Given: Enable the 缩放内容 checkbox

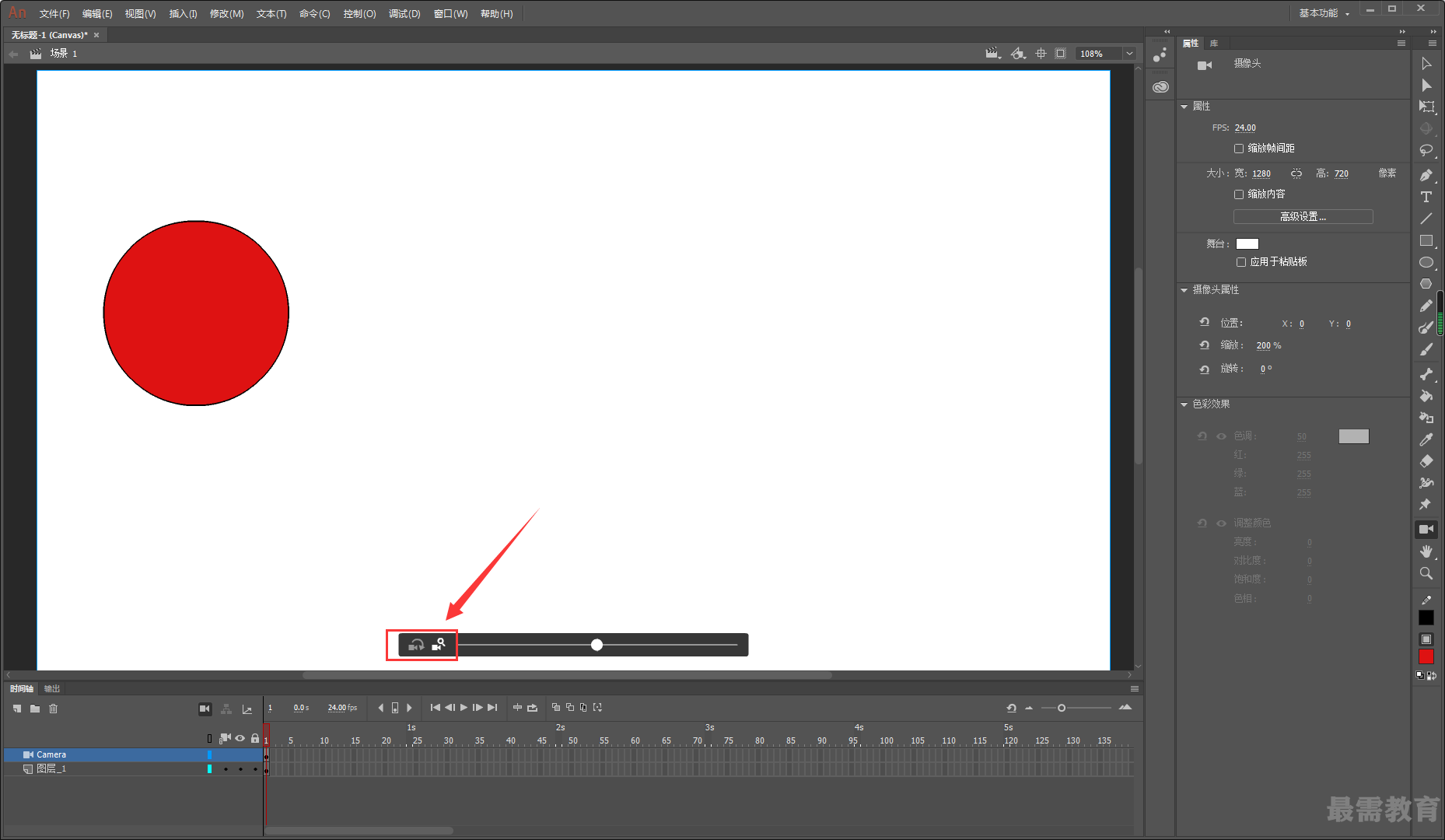Looking at the screenshot, I should 1239,194.
